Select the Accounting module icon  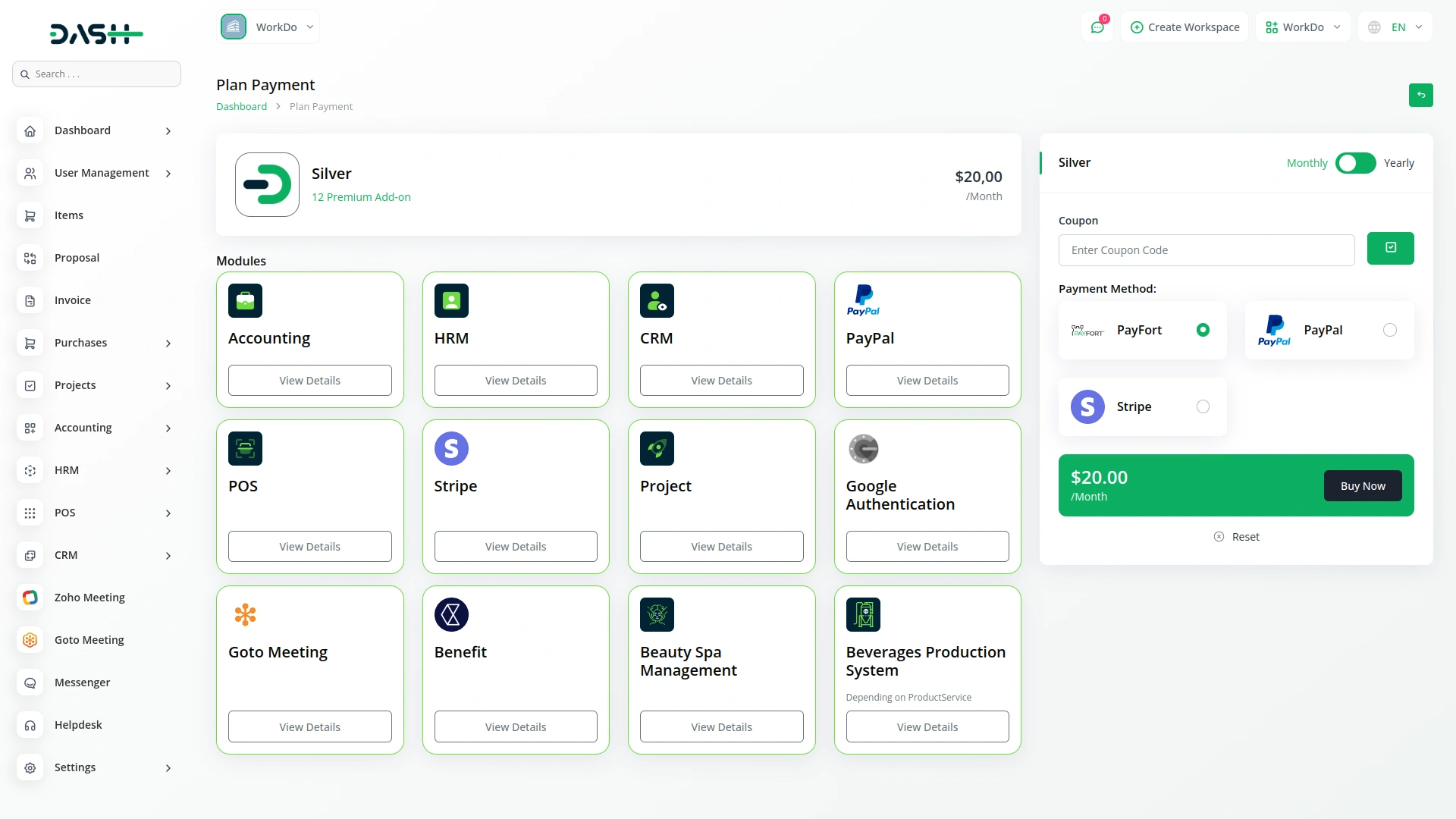coord(244,300)
